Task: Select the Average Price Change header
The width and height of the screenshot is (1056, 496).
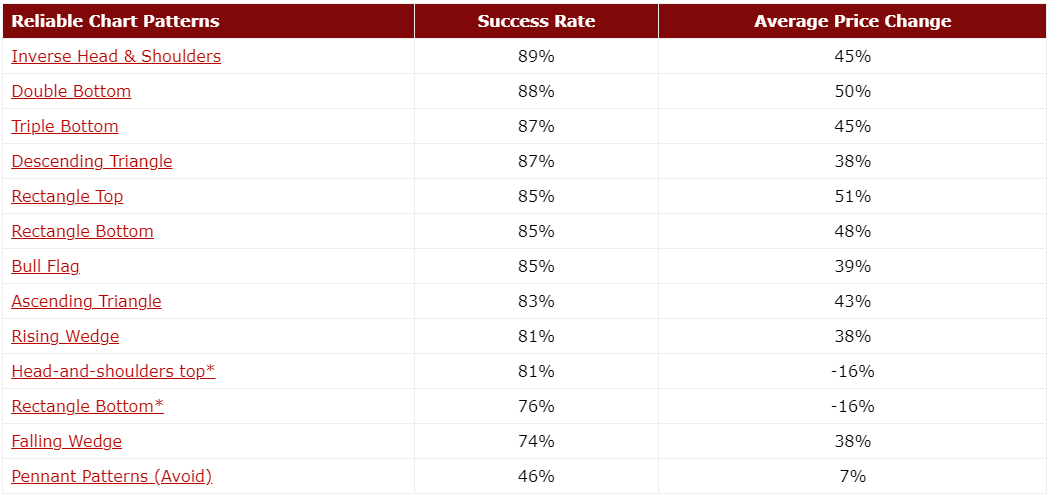Action: pyautogui.click(x=852, y=21)
